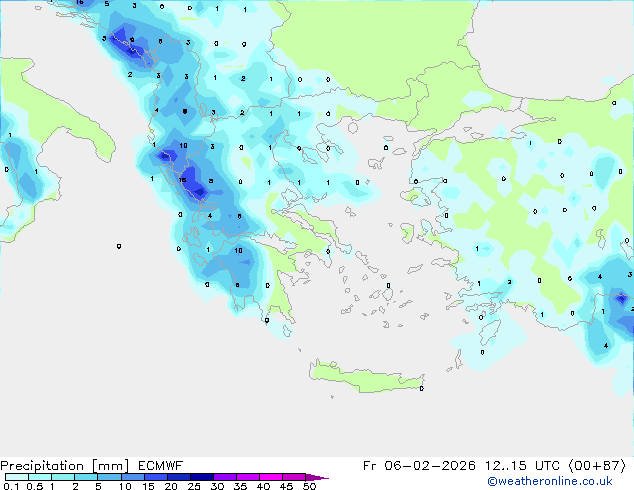Viewport: 634px width, 490px height.
Task: Click the 25–30 mm navy legend swatch
Action: pyautogui.click(x=202, y=477)
